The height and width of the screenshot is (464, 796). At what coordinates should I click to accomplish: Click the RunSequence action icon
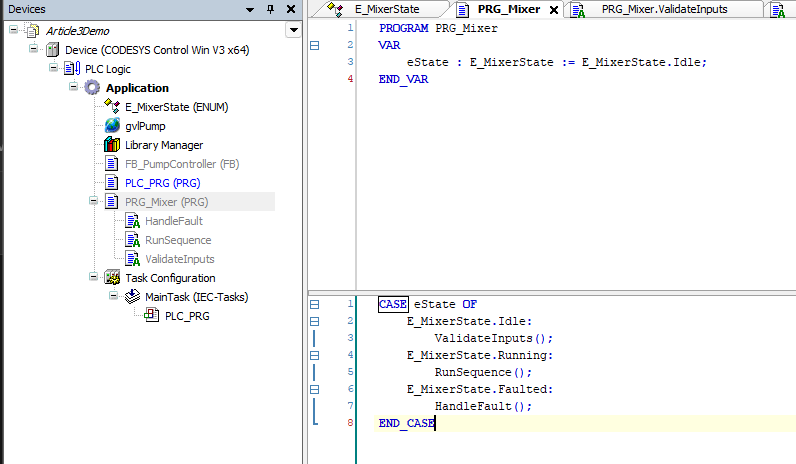132,240
